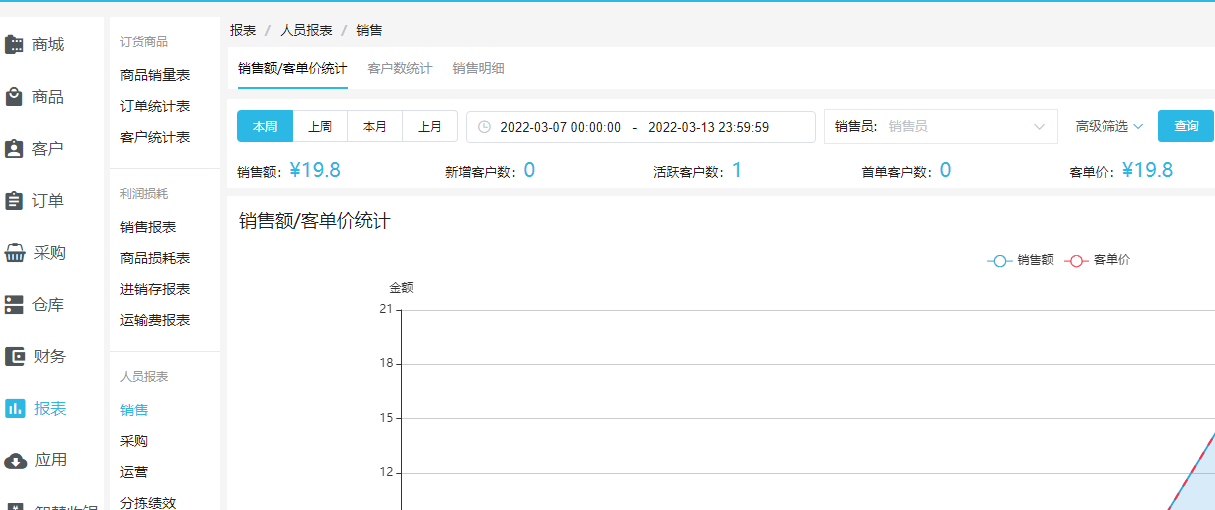Click the 查询 query button
This screenshot has height=510, width=1215.
(1186, 126)
